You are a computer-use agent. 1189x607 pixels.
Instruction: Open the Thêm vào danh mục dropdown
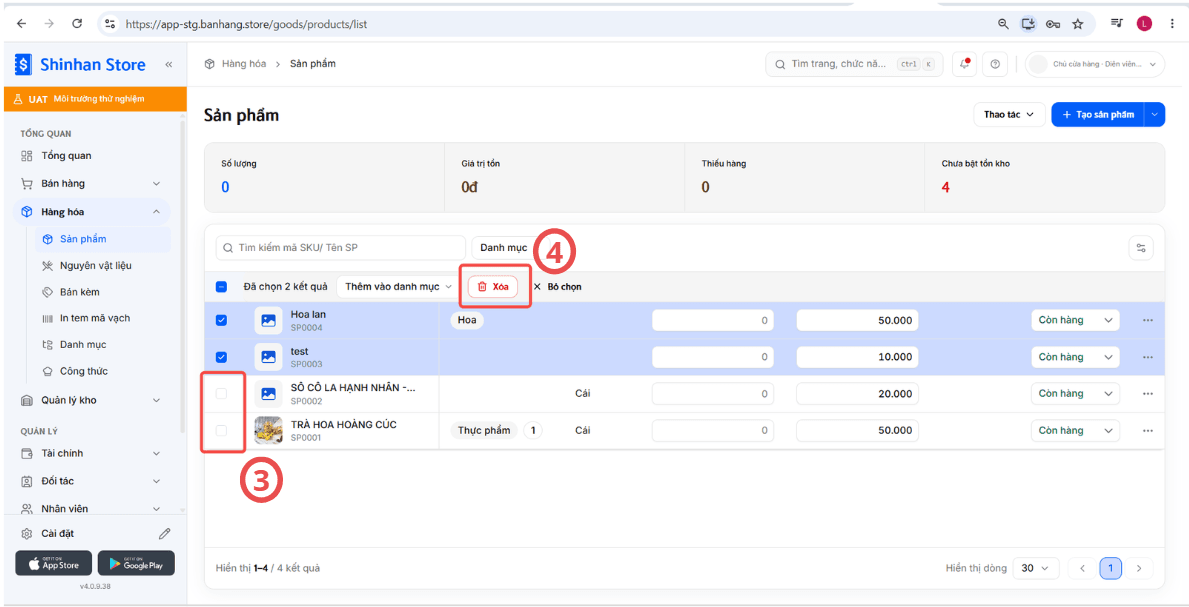(398, 287)
